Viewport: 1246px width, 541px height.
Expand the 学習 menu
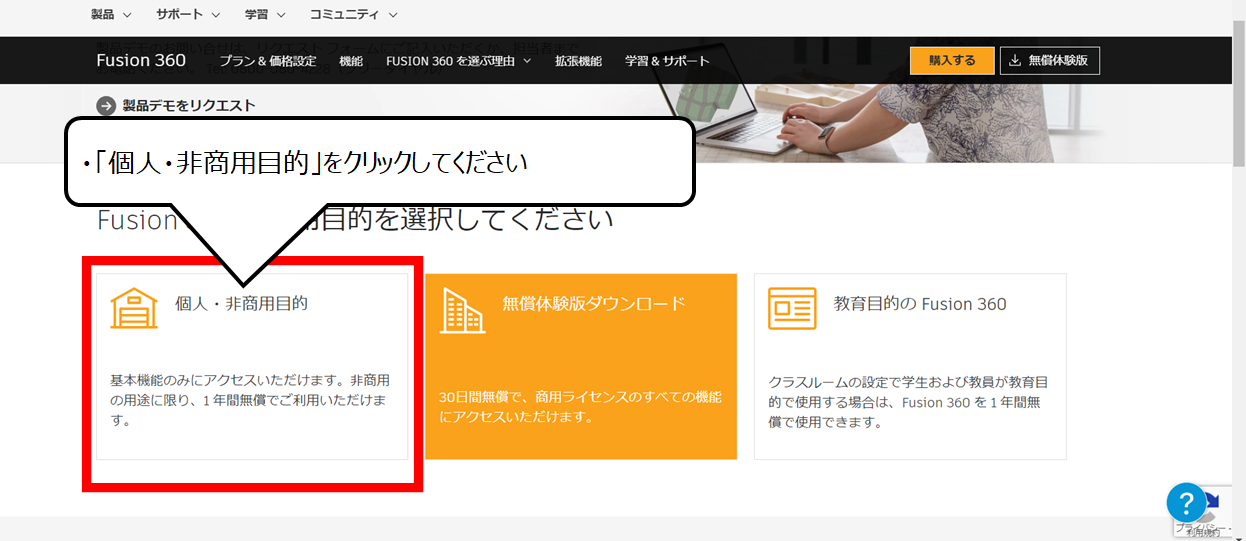[x=265, y=15]
